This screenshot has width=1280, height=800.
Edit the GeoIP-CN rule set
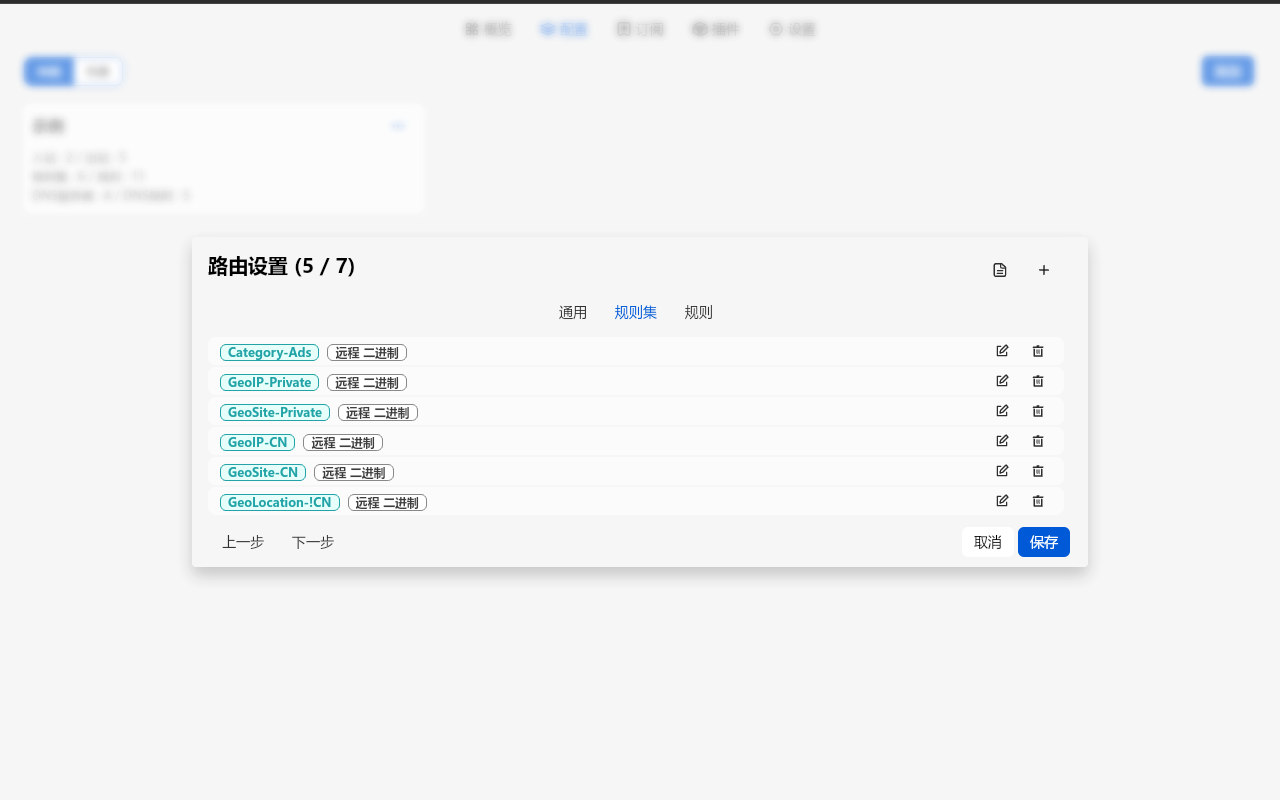pyautogui.click(x=1002, y=441)
